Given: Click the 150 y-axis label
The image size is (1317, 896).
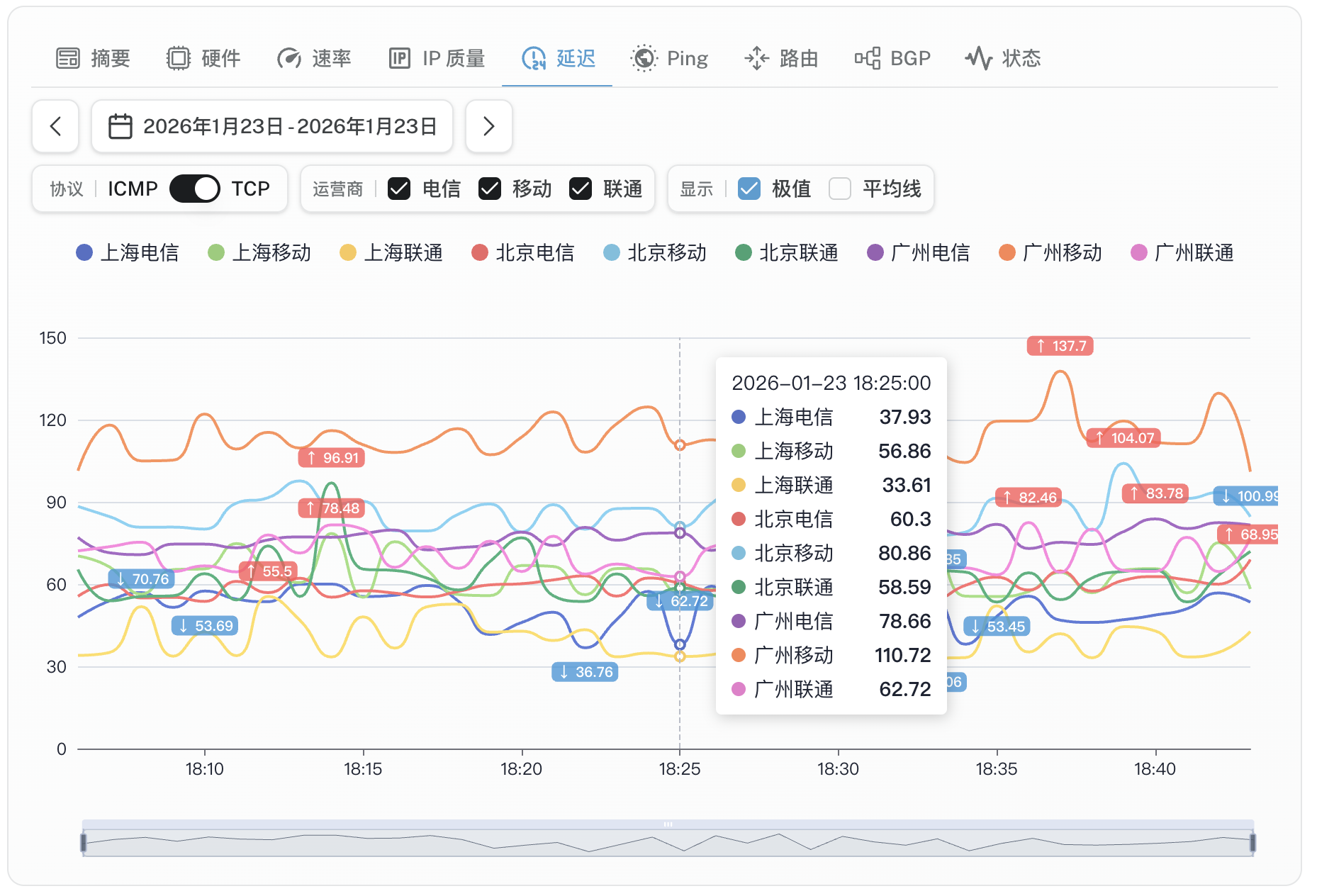Looking at the screenshot, I should coord(53,338).
